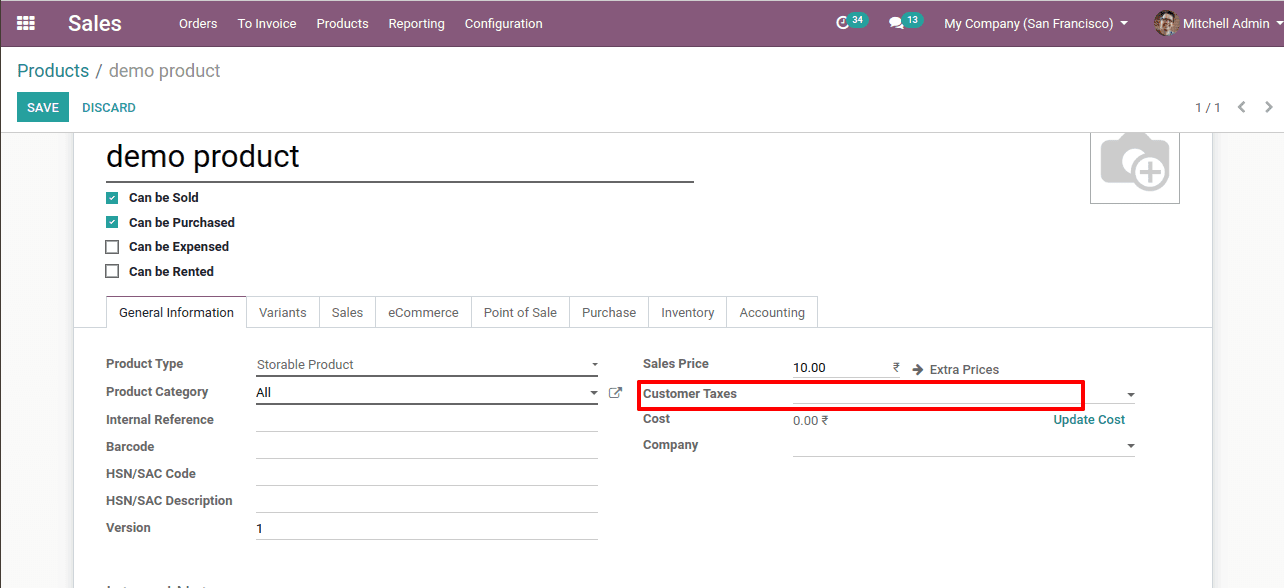Go to previous record arrow

pos(1241,107)
